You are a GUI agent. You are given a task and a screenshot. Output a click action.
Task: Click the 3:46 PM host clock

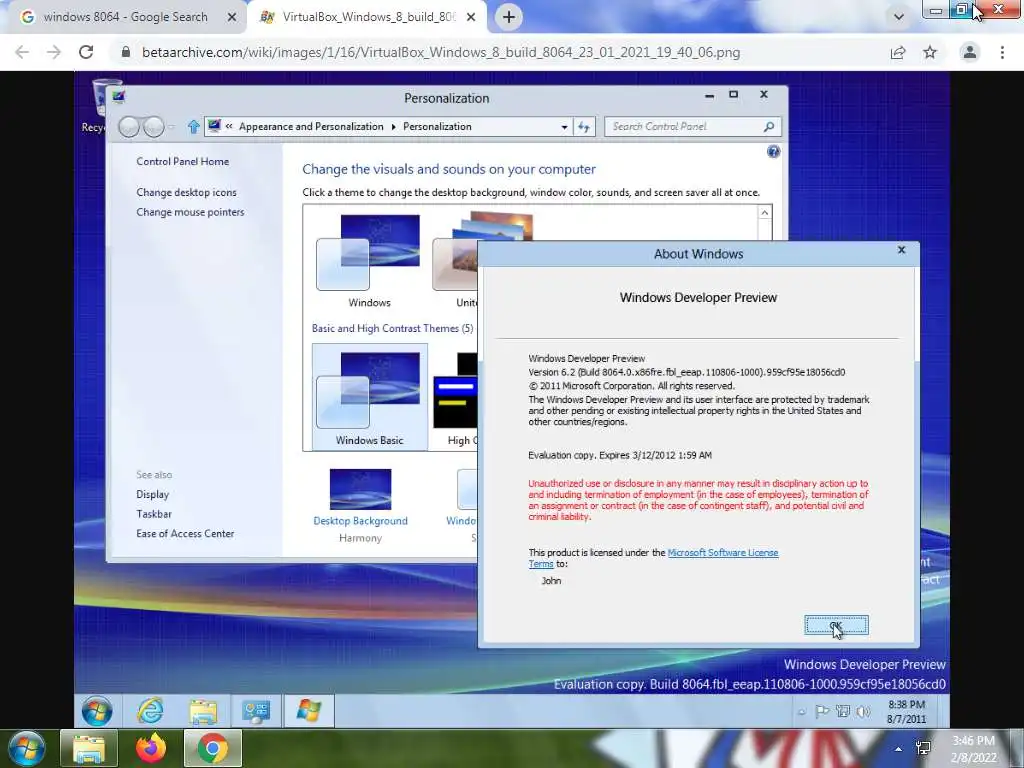tap(974, 749)
